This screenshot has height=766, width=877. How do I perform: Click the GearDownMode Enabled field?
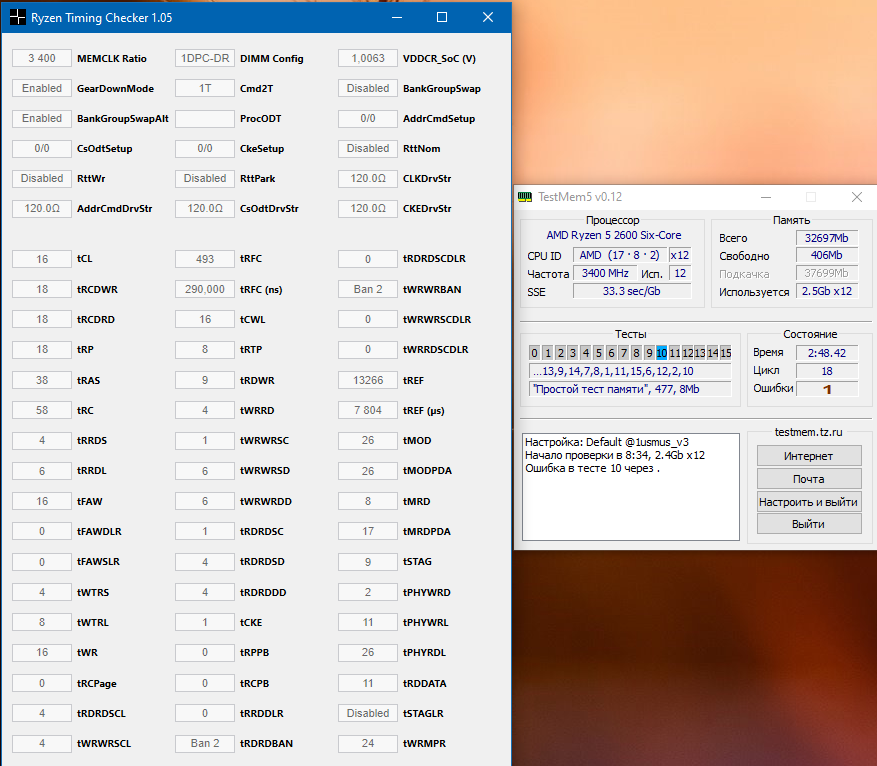pyautogui.click(x=42, y=88)
